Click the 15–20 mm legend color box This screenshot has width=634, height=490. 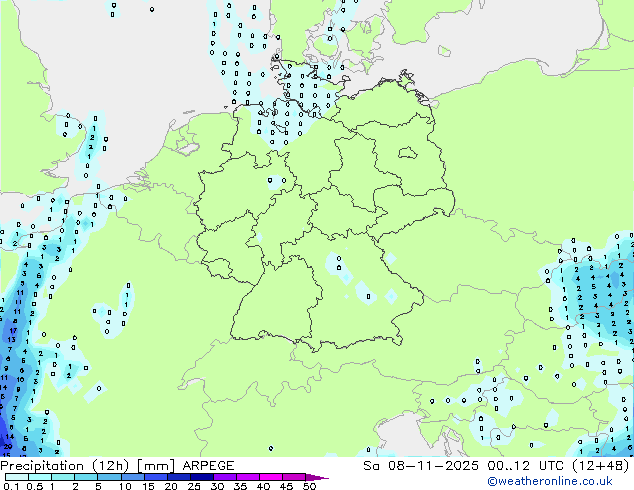point(156,477)
